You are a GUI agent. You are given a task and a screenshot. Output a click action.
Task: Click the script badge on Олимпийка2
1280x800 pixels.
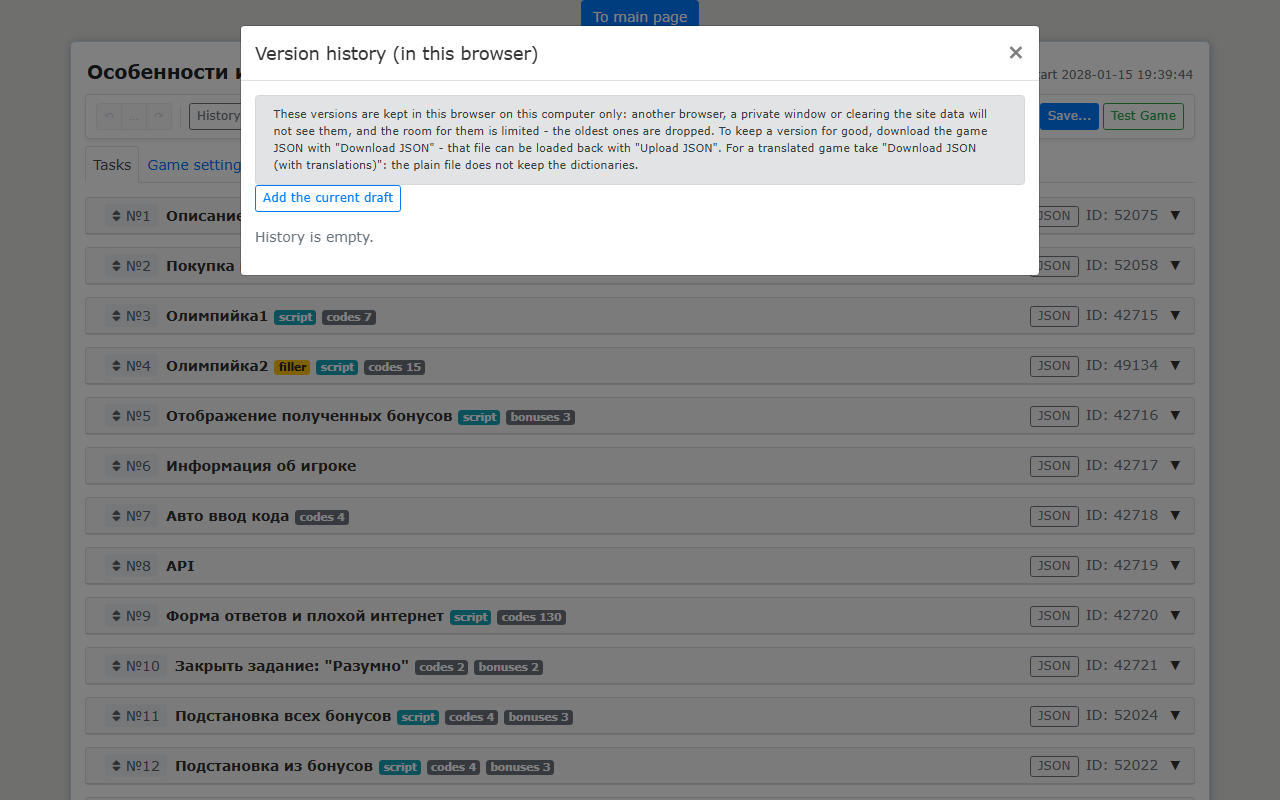pos(337,367)
